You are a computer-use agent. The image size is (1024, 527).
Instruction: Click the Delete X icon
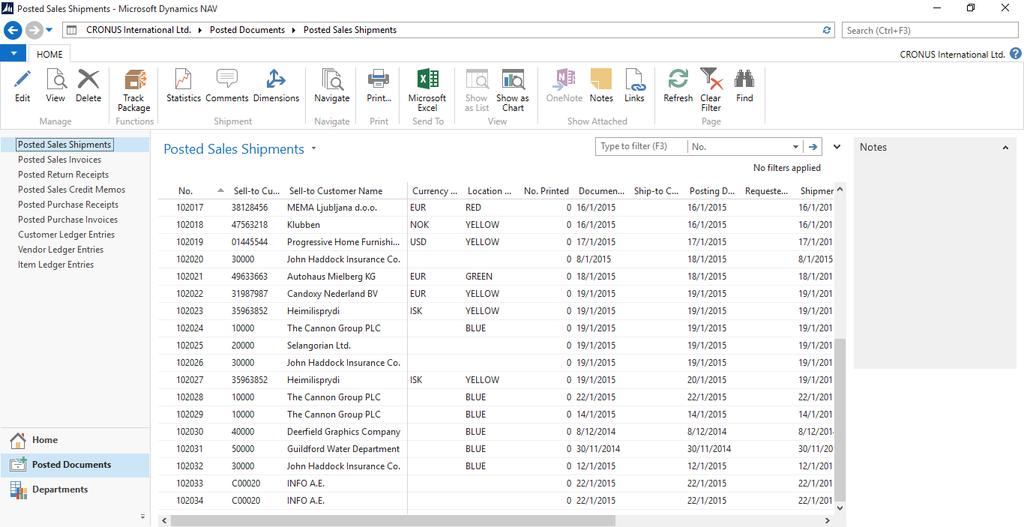coord(88,80)
